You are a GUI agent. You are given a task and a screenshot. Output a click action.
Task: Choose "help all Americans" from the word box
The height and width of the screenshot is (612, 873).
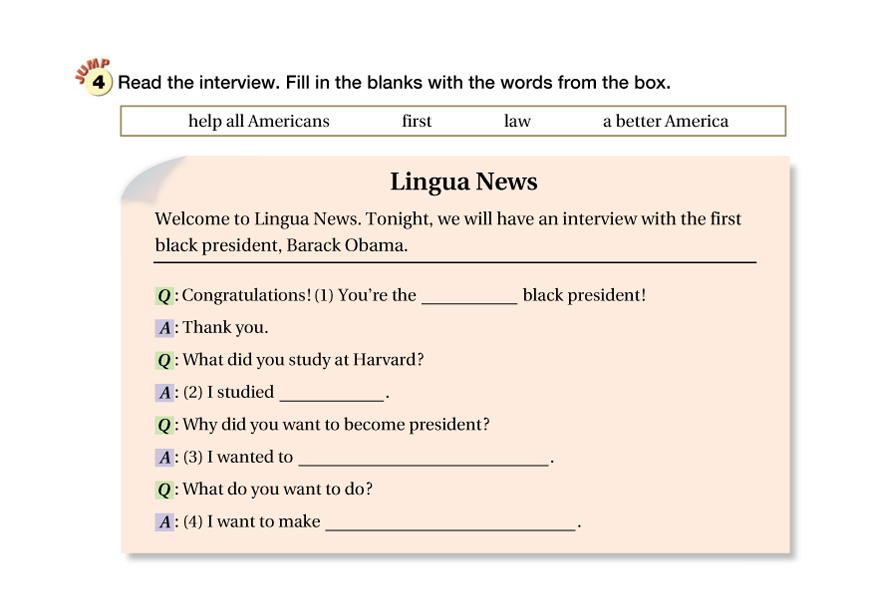(259, 121)
